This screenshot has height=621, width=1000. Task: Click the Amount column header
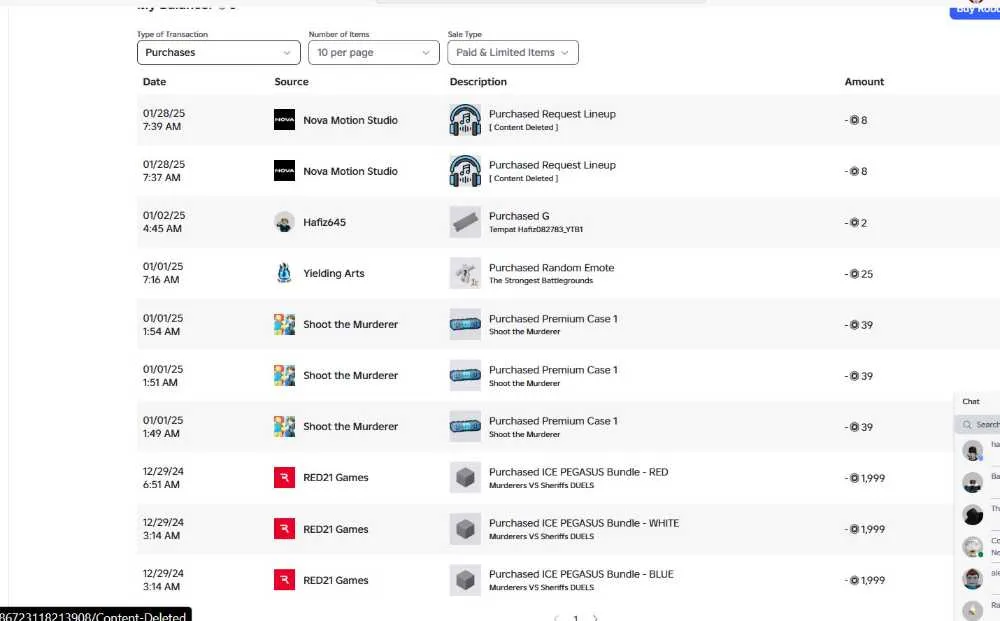(864, 82)
